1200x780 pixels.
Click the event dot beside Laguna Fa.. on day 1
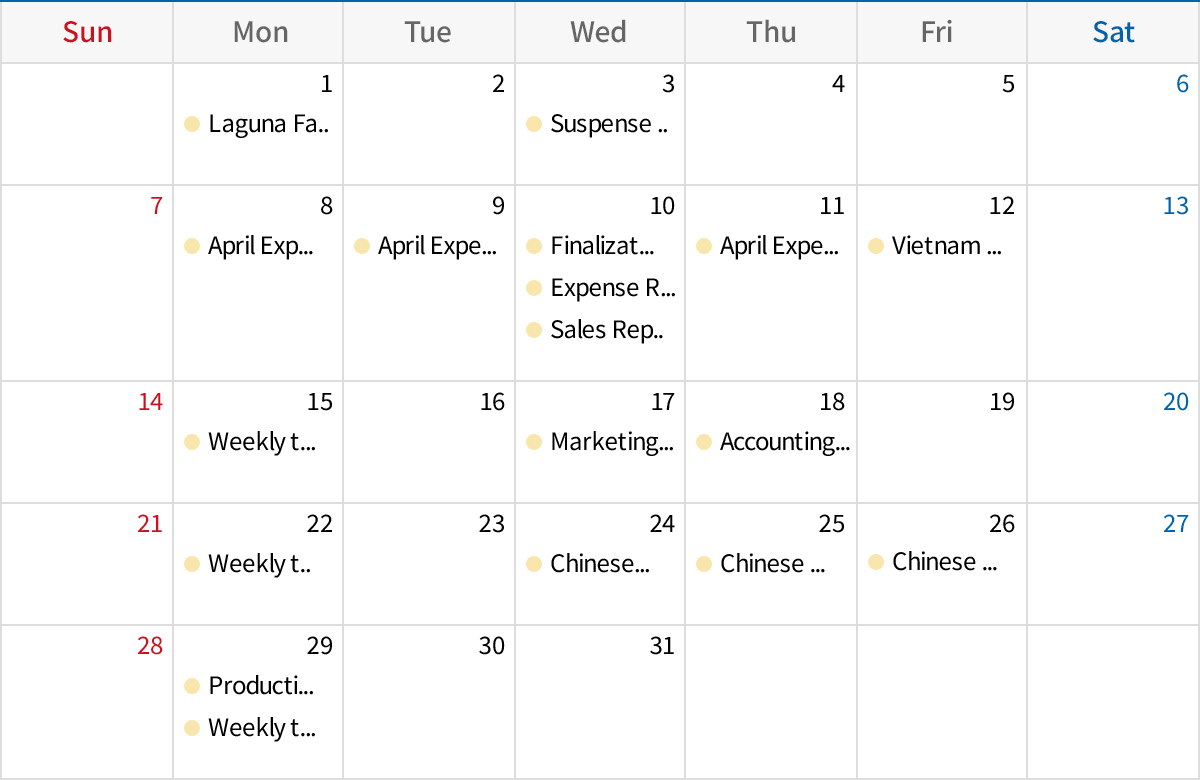[192, 124]
